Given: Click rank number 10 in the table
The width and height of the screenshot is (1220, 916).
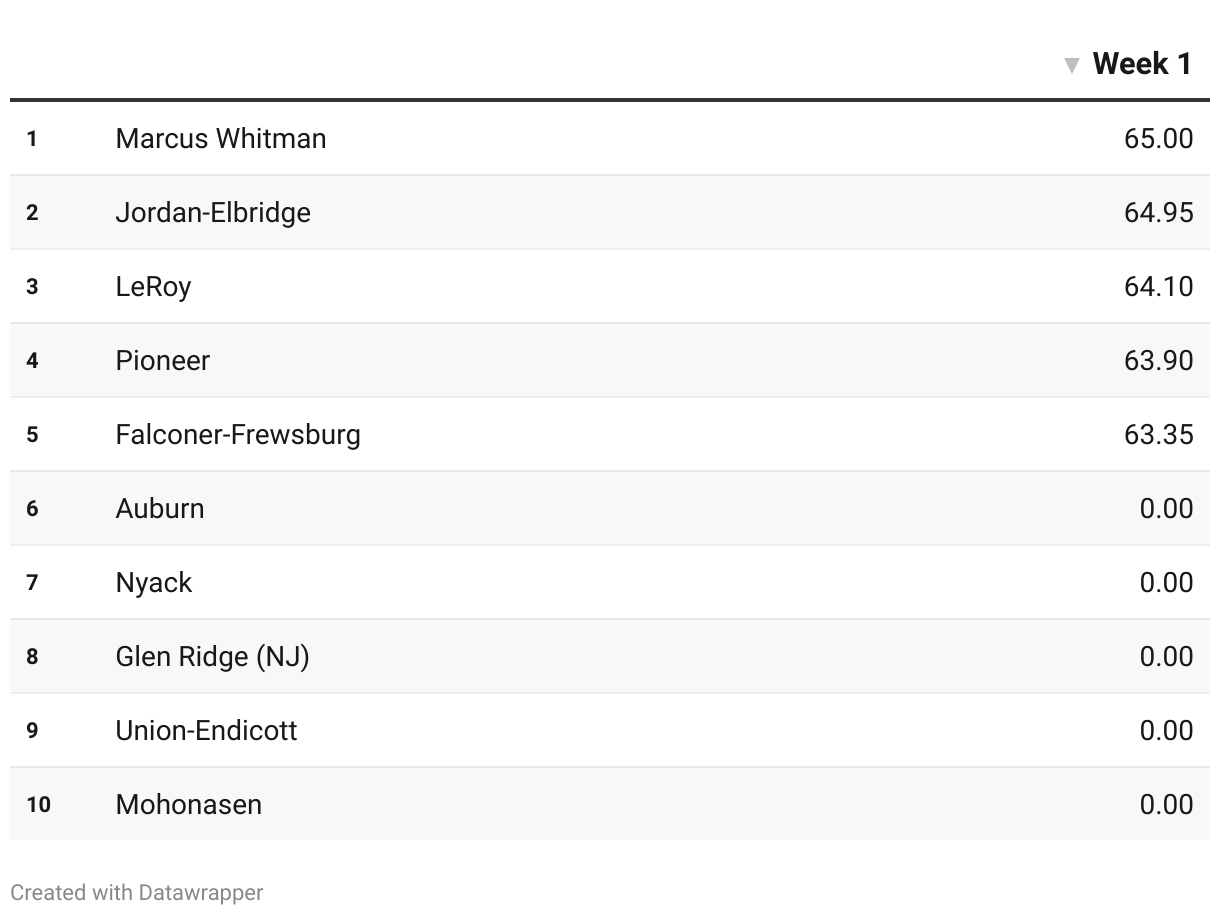Looking at the screenshot, I should point(38,804).
